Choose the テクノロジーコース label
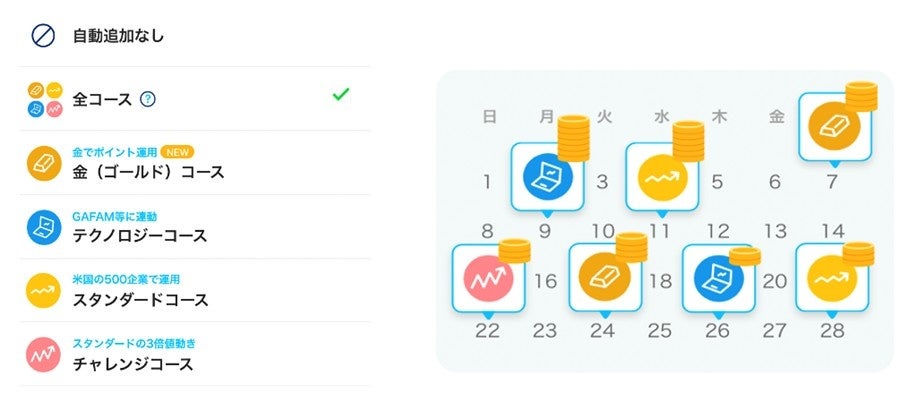Image resolution: width=910 pixels, height=401 pixels. 140,236
